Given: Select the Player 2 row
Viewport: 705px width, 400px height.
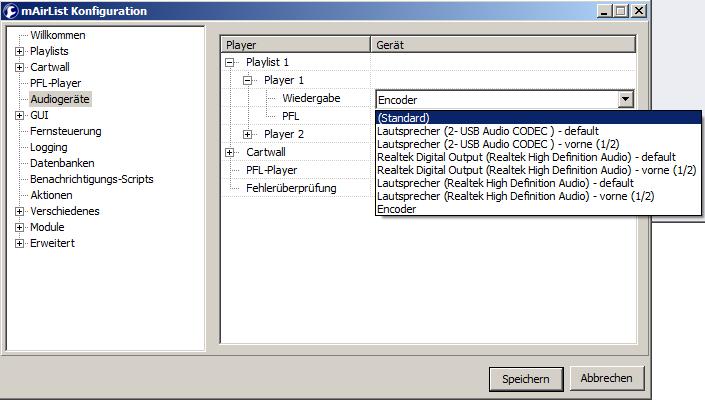Looking at the screenshot, I should (284, 134).
